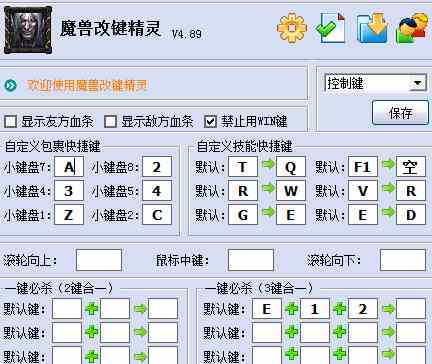This screenshot has width=432, height=364.
Task: Enable 显示敌方血条 checkbox
Action: [x=110, y=122]
